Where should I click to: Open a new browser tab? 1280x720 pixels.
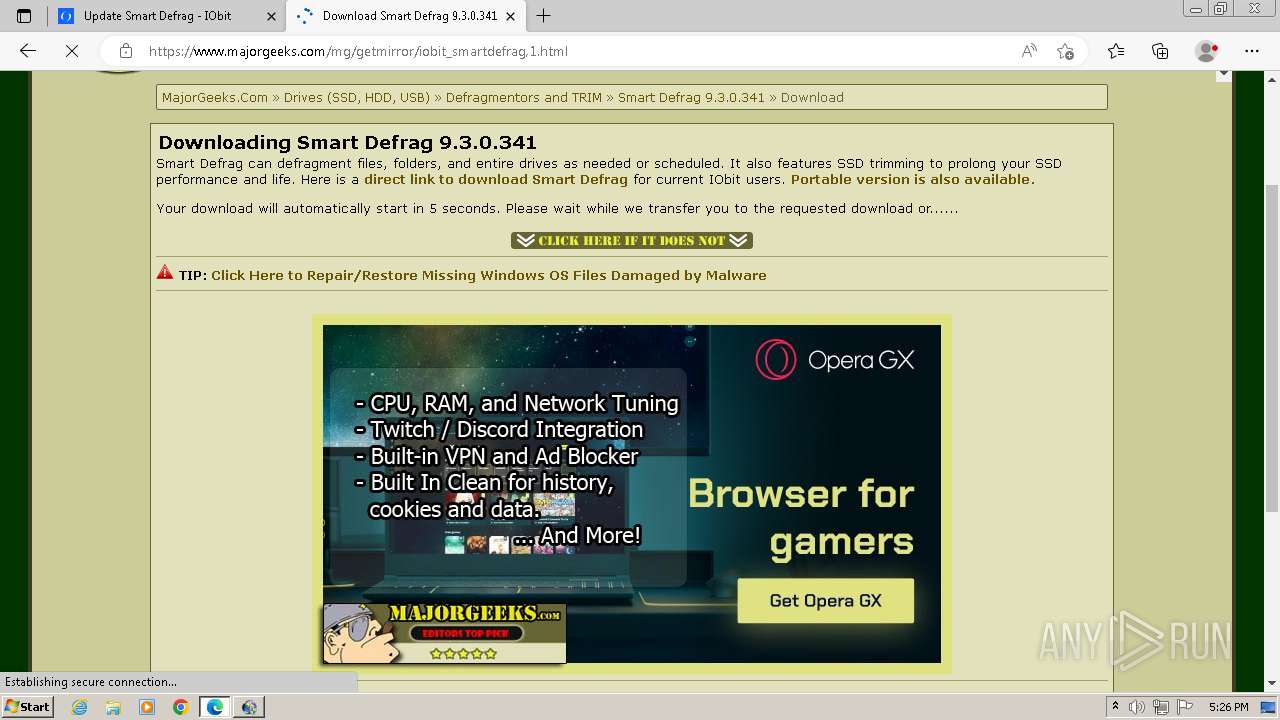544,16
